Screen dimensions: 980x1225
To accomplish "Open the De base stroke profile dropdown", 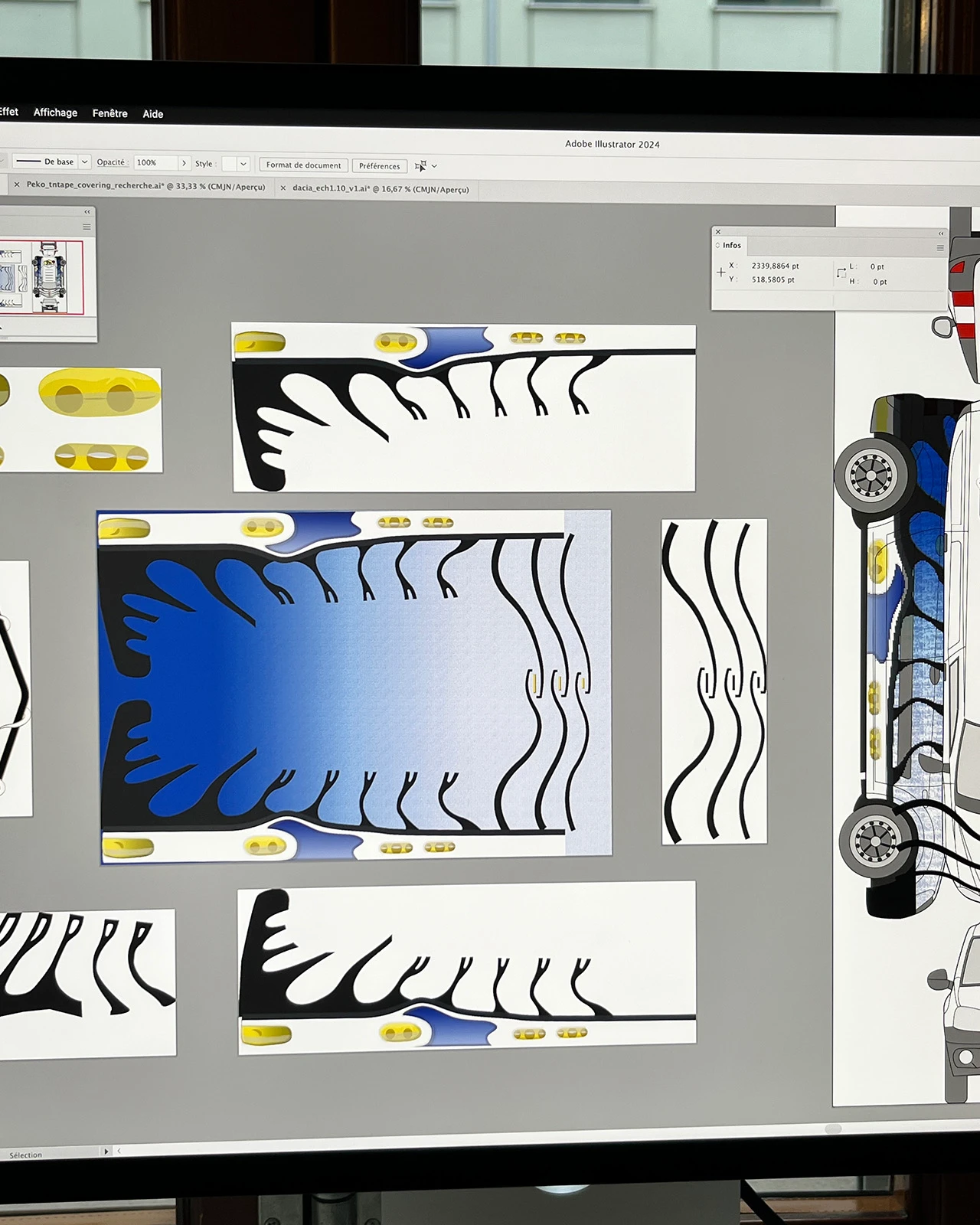I will point(85,162).
